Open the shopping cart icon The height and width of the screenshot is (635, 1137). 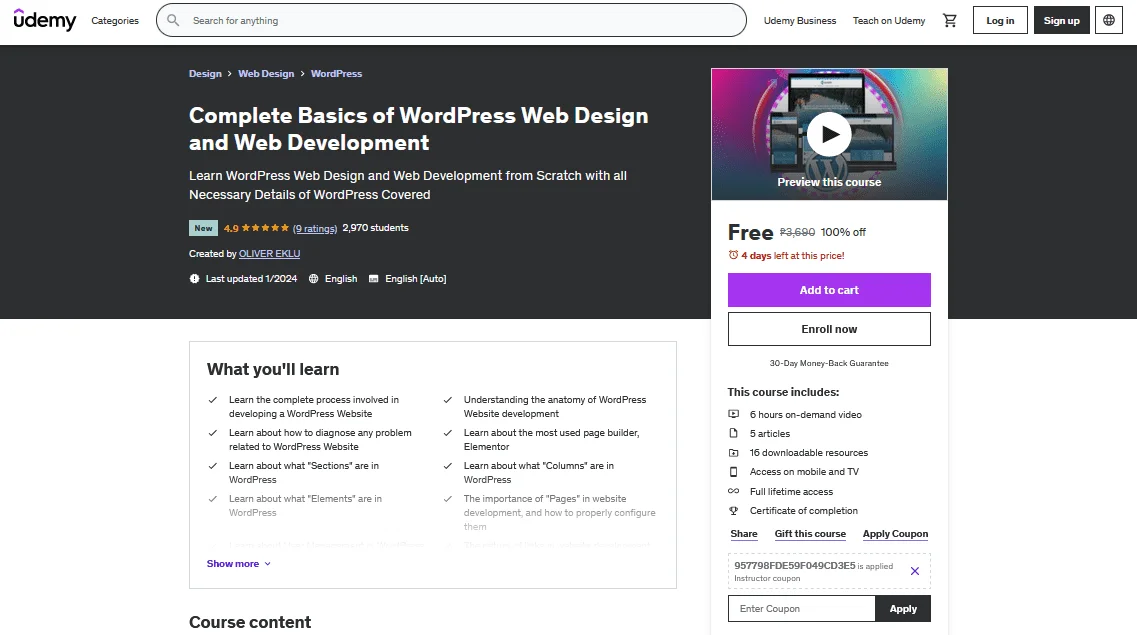(x=949, y=20)
